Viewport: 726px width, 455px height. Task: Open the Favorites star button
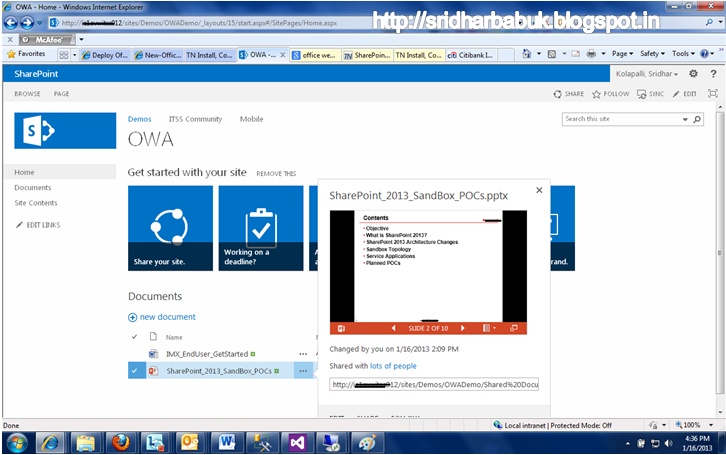point(26,54)
